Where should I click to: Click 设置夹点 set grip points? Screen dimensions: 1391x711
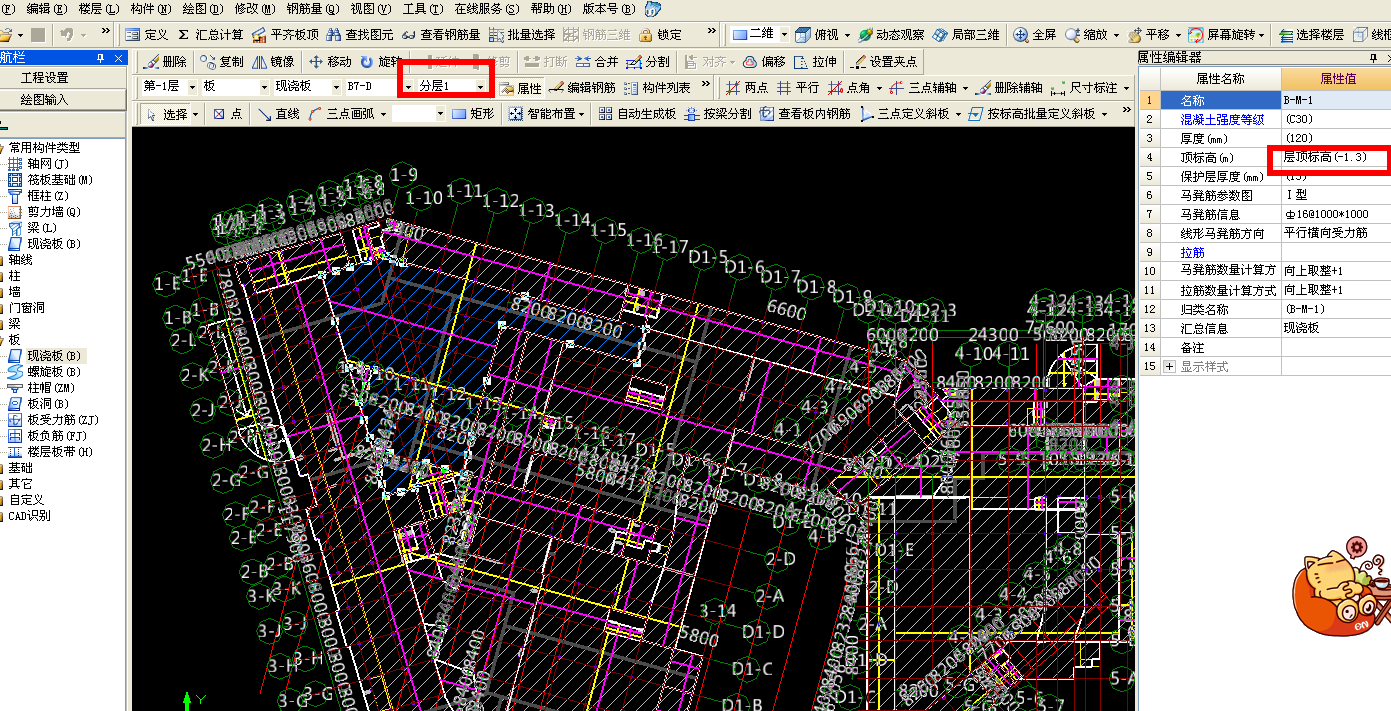[x=883, y=61]
